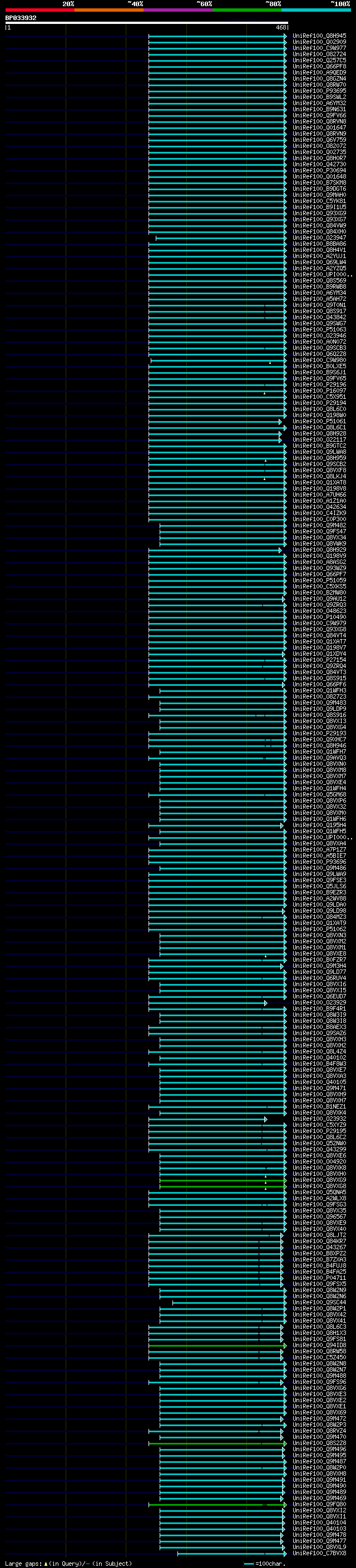356x1568 pixels.
Task: Click hit label UniRef100_Q8GZN4
Action: (319, 78)
